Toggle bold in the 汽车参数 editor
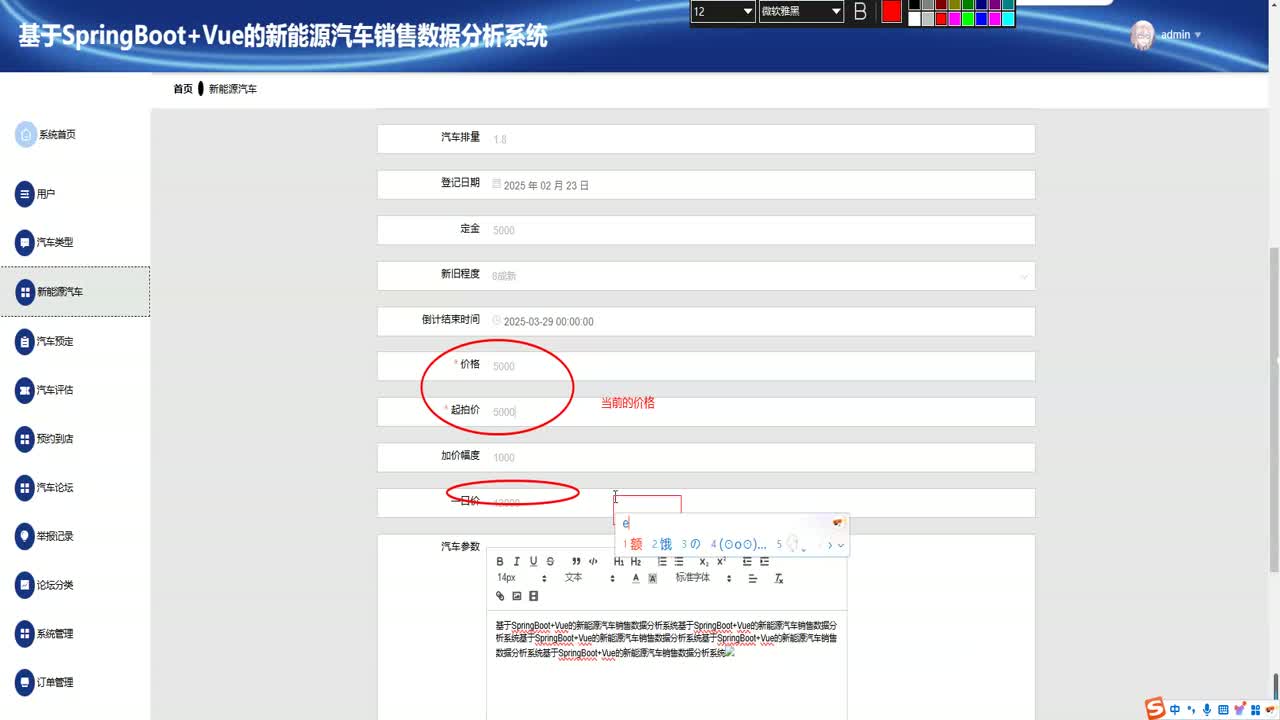This screenshot has height=720, width=1280. (500, 562)
